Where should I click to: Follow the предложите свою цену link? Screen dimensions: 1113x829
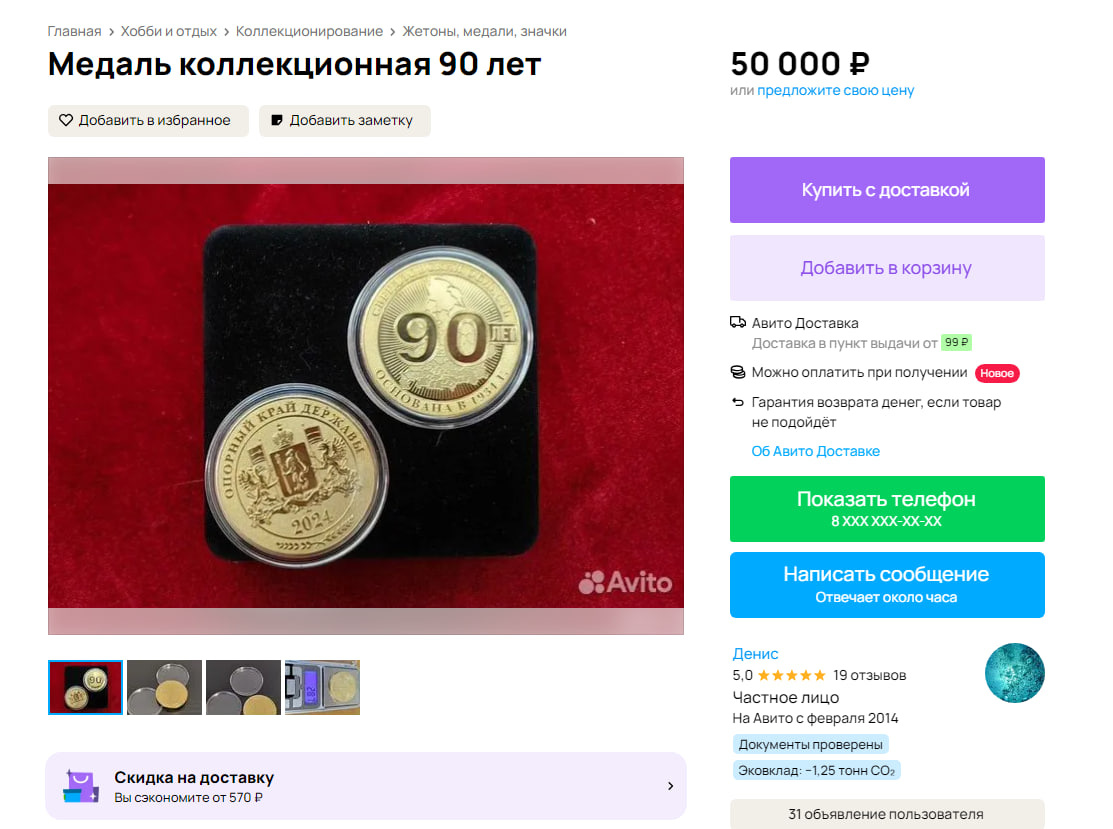click(835, 90)
